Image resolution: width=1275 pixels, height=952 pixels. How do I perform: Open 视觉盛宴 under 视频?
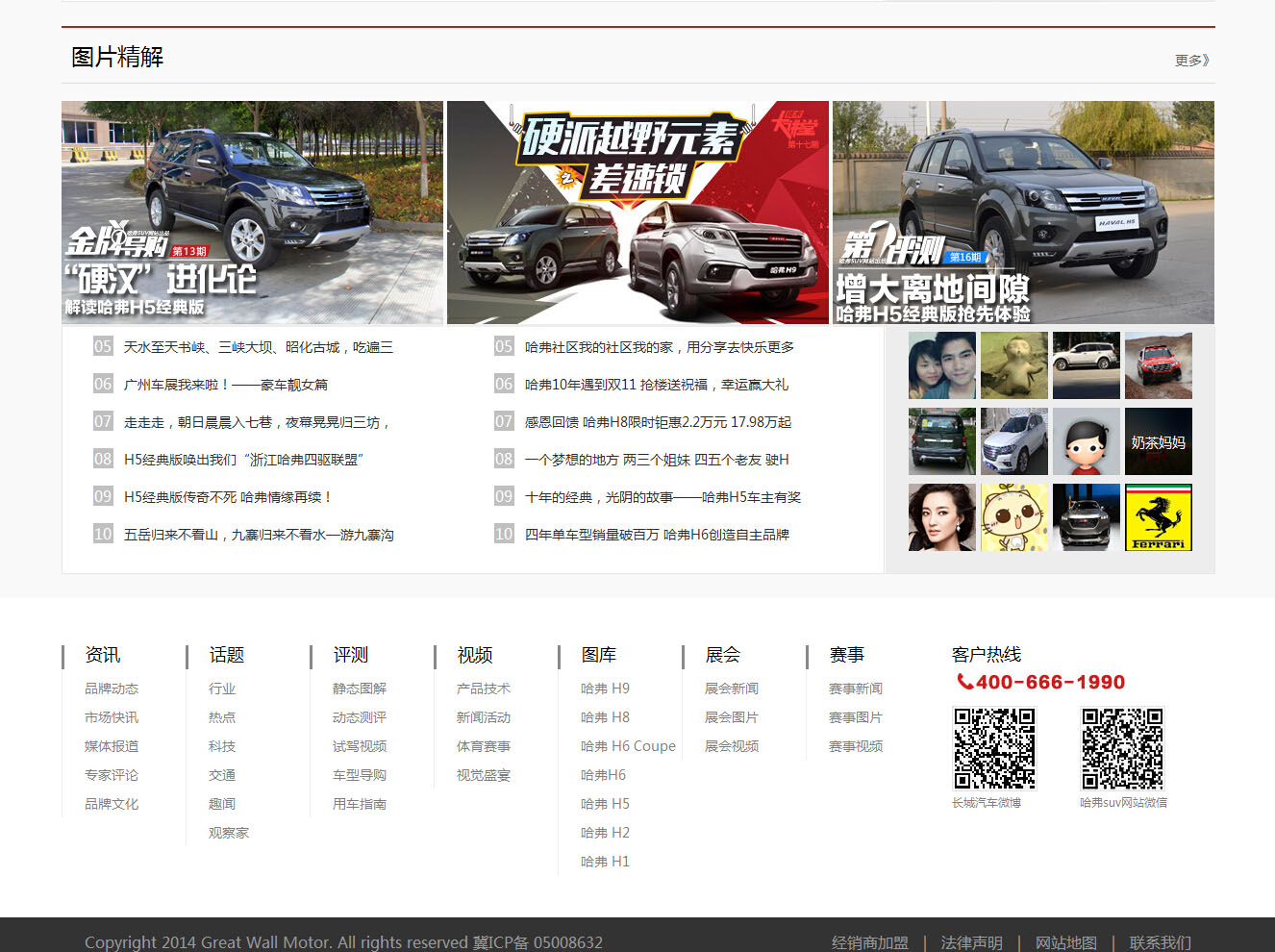point(484,775)
